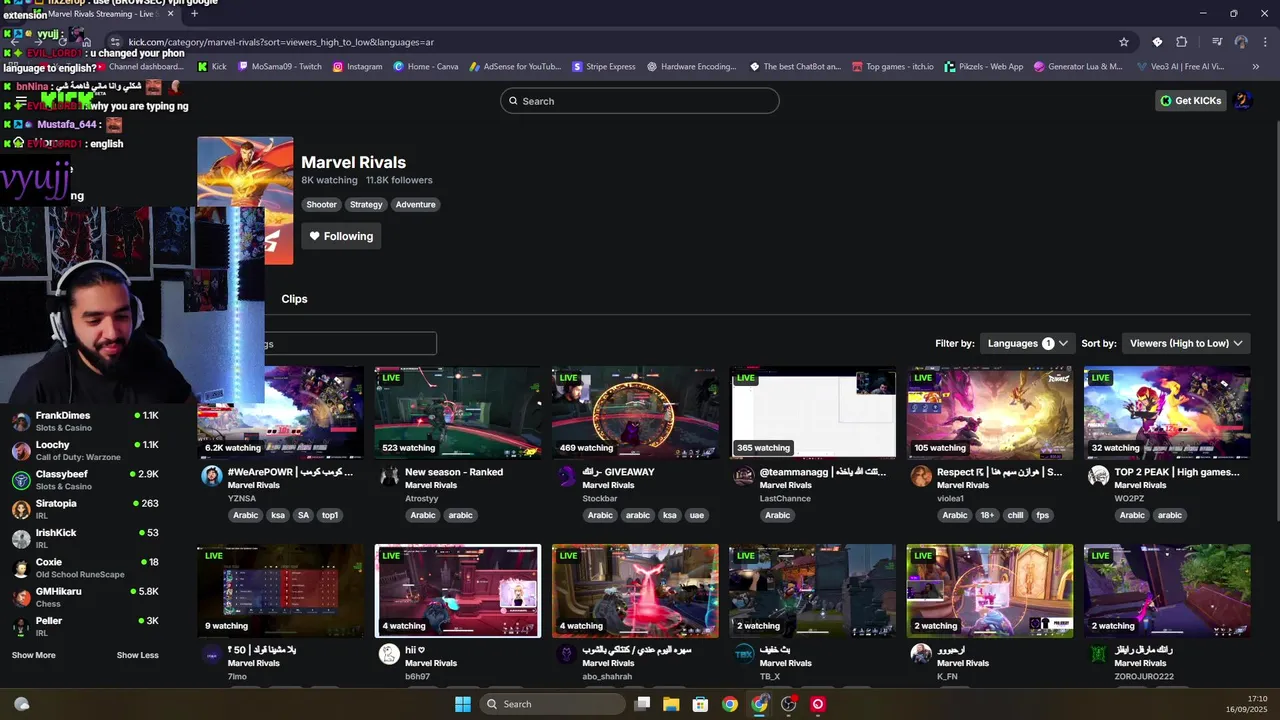Open the Respect stream thumbnail by violea1
Image resolution: width=1280 pixels, height=720 pixels.
(990, 412)
